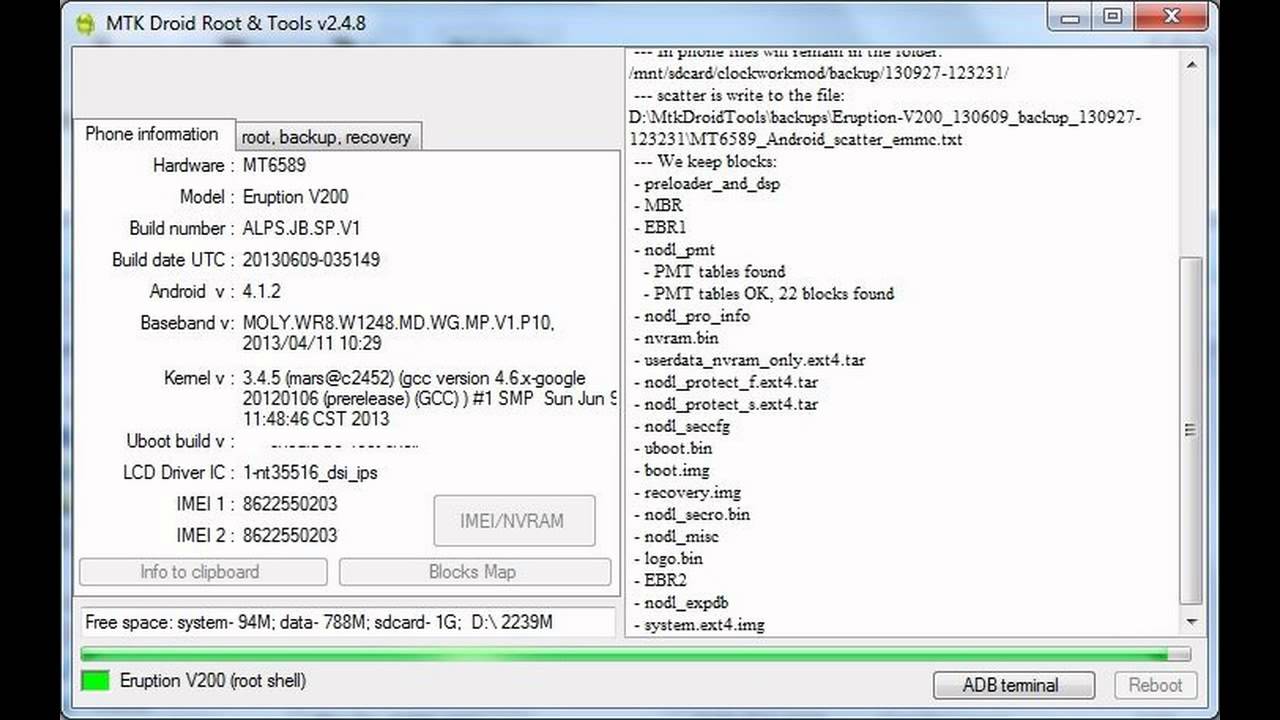Click the scatter is write to the file line
This screenshot has width=1280, height=720.
tap(739, 95)
